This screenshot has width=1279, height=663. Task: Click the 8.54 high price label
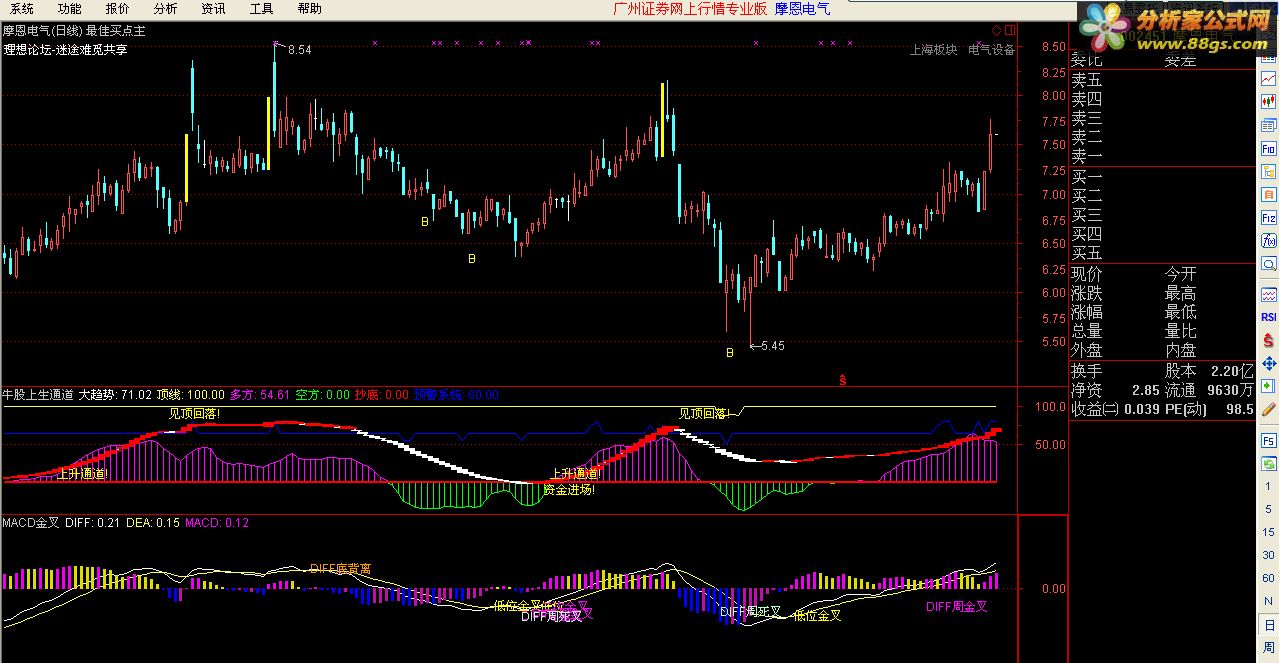[x=299, y=50]
